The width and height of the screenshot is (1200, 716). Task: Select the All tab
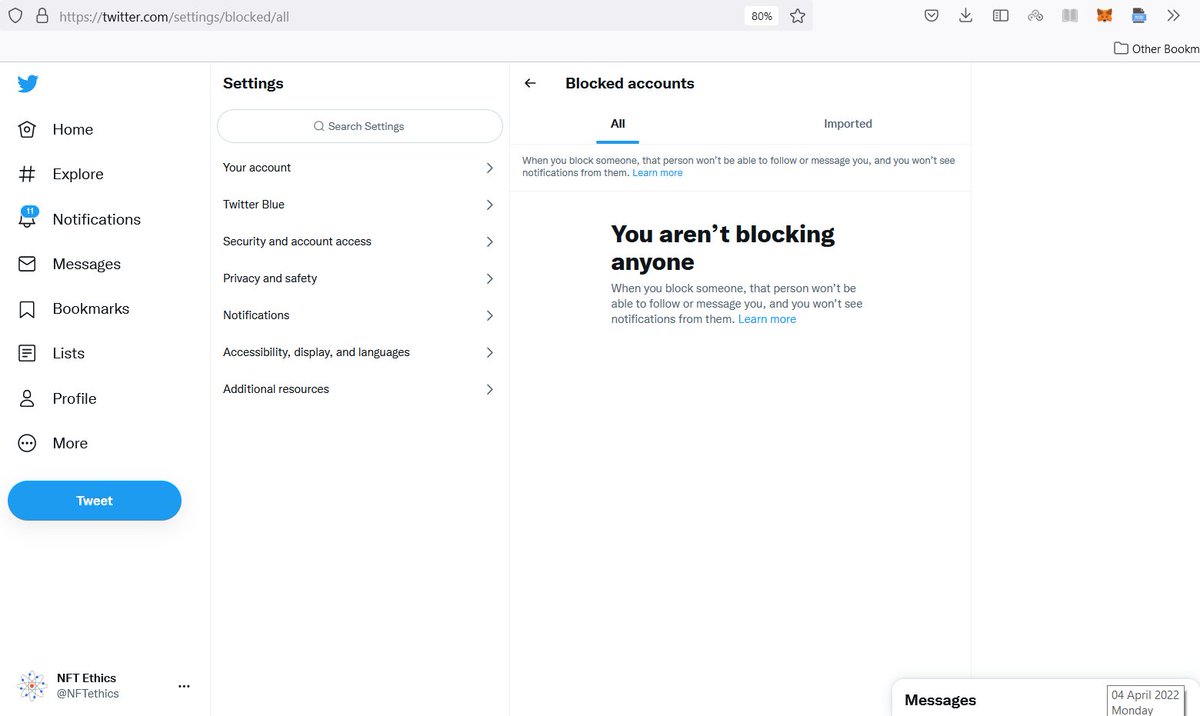[x=618, y=124]
